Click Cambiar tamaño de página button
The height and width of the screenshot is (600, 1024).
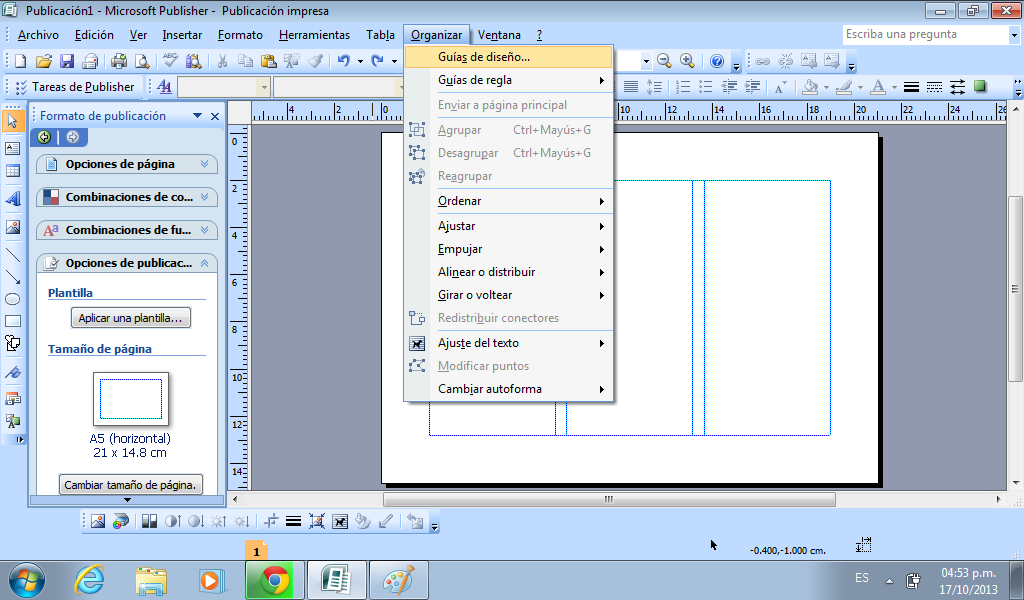point(131,484)
